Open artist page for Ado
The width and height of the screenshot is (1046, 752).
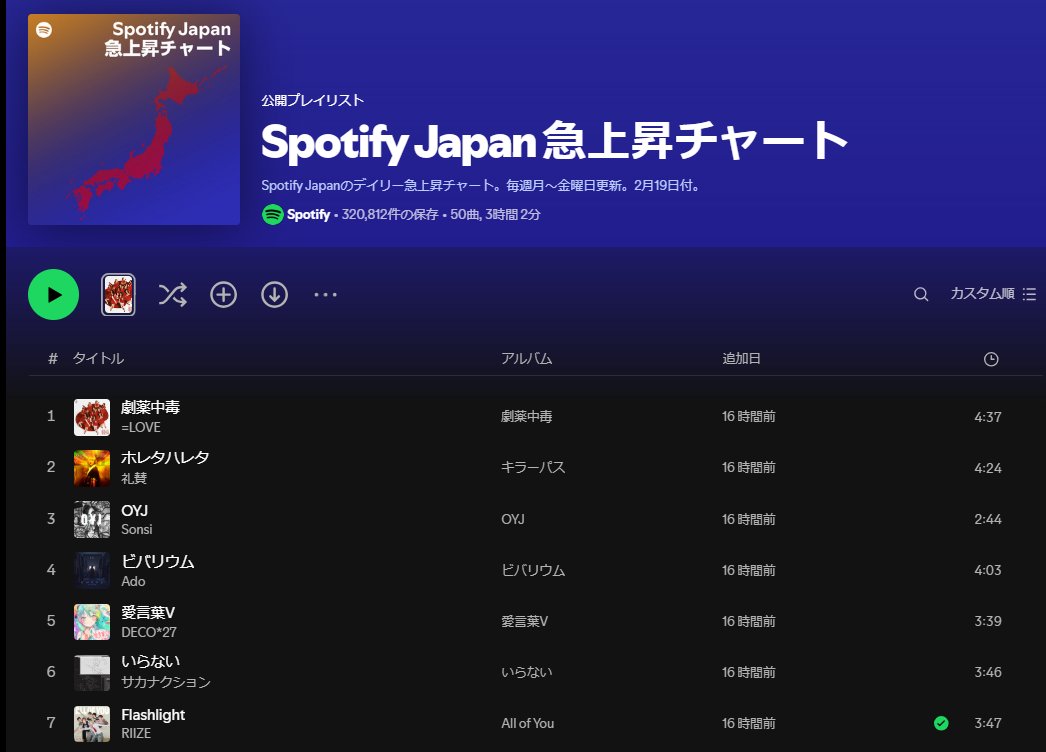pos(133,581)
